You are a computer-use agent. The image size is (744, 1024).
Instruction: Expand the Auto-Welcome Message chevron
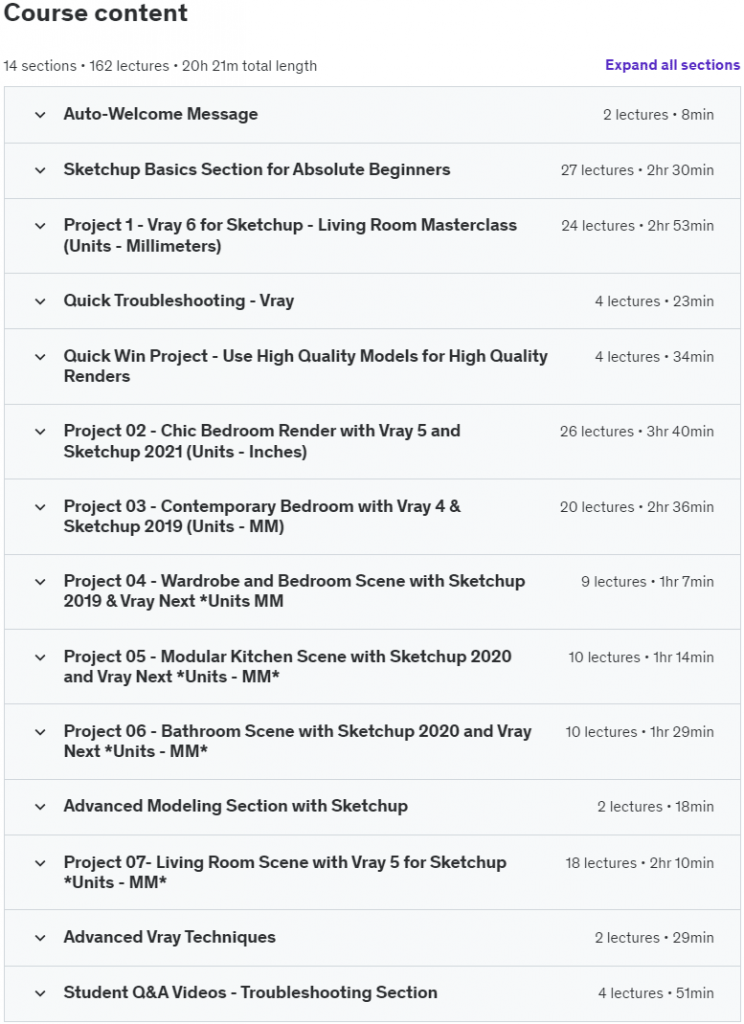[x=40, y=115]
